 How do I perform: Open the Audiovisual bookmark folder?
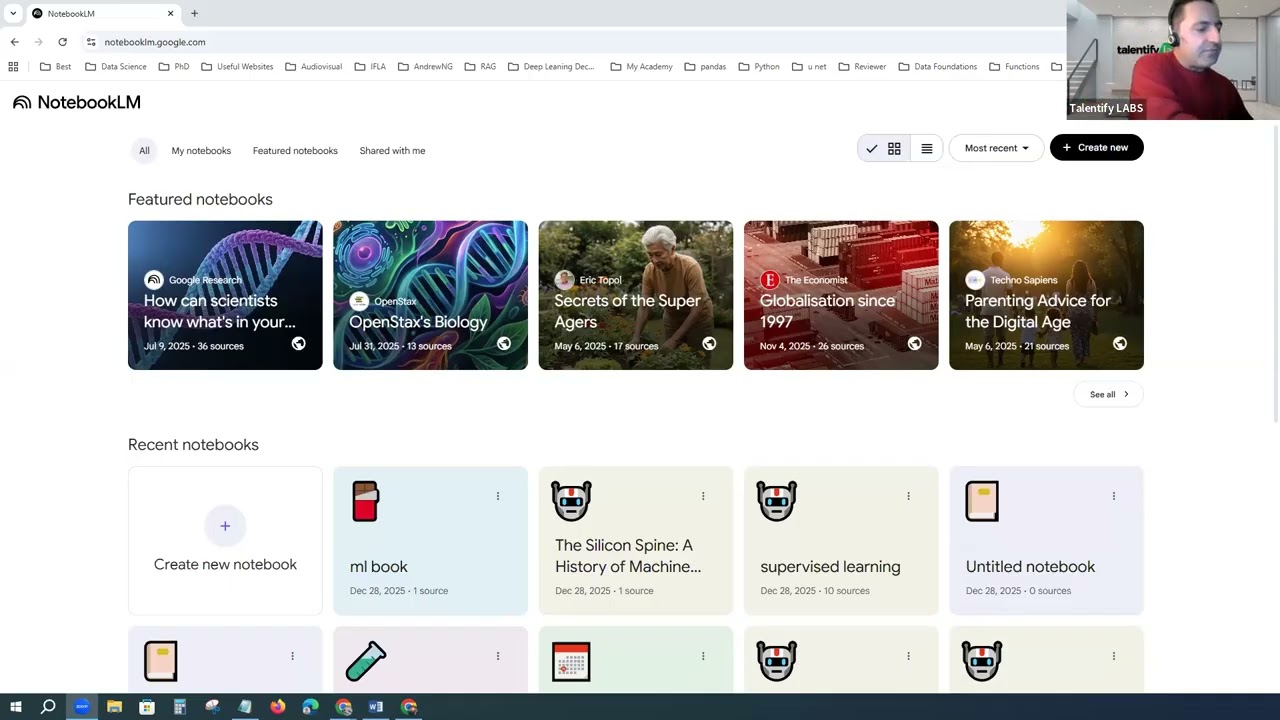pos(313,67)
